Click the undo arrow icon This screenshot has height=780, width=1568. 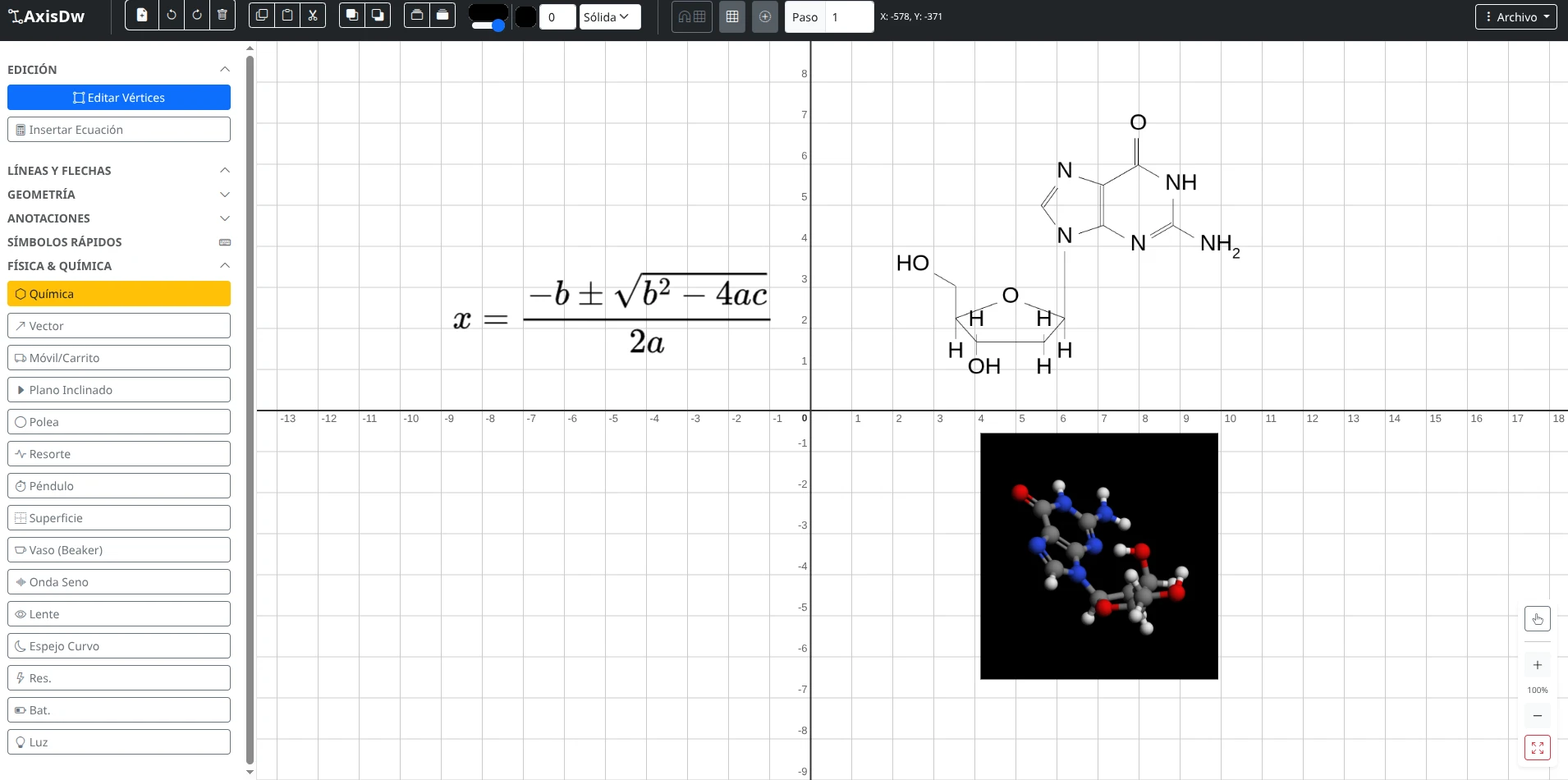pyautogui.click(x=171, y=16)
